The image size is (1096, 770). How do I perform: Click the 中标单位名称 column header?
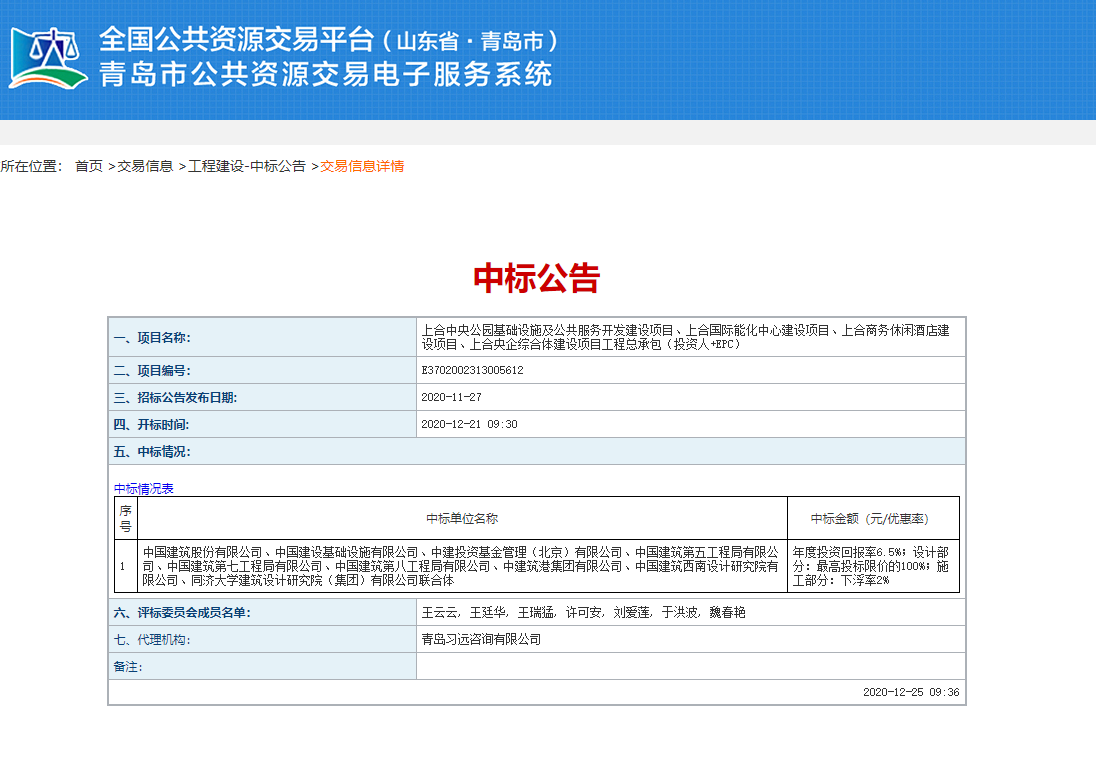tap(462, 518)
